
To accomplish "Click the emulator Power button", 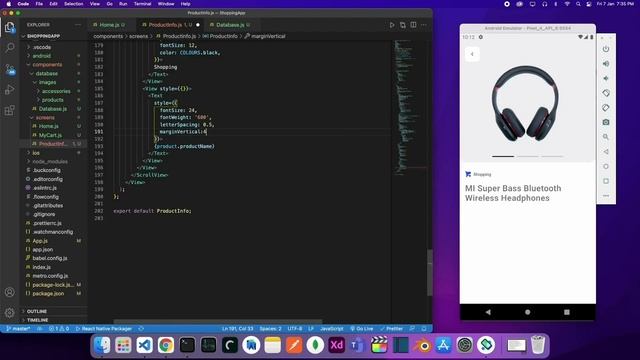I will click(606, 49).
